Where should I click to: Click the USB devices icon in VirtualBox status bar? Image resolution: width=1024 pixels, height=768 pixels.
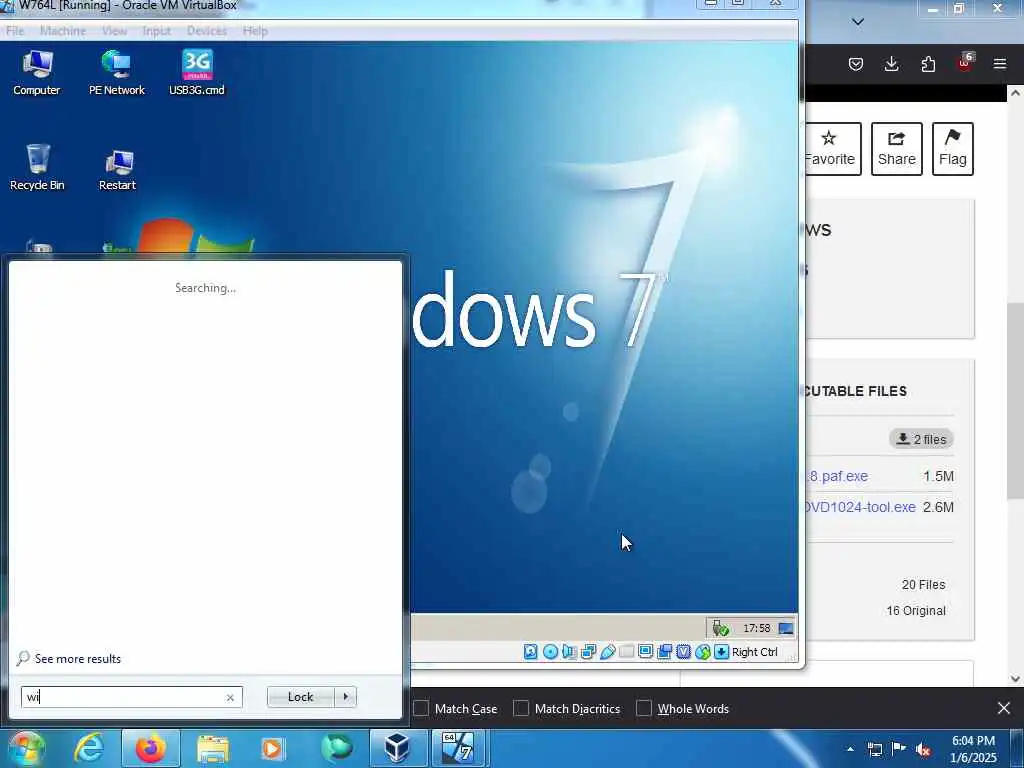click(607, 652)
